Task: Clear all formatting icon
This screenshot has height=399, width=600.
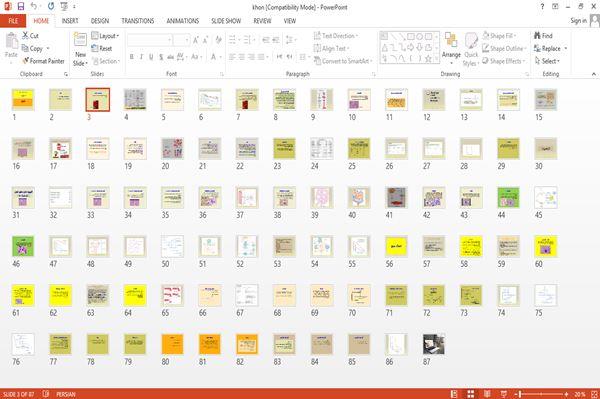Action: click(218, 40)
